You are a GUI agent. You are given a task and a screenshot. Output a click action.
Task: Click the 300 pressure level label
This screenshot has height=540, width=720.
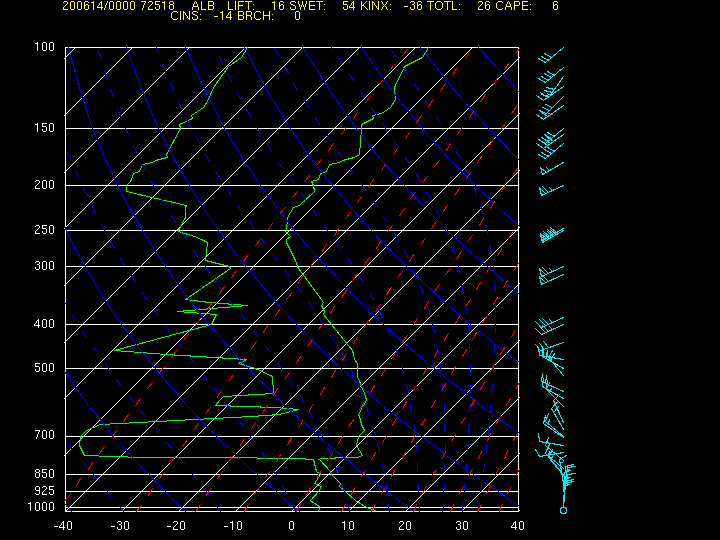[45, 266]
